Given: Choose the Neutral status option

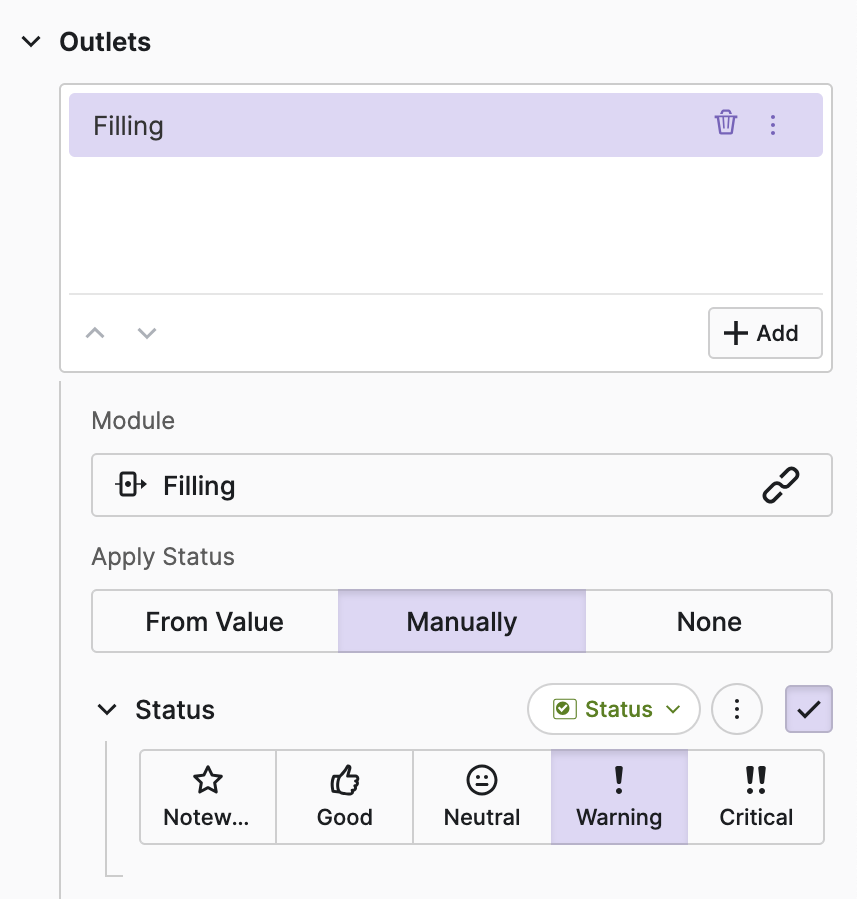Looking at the screenshot, I should [482, 797].
